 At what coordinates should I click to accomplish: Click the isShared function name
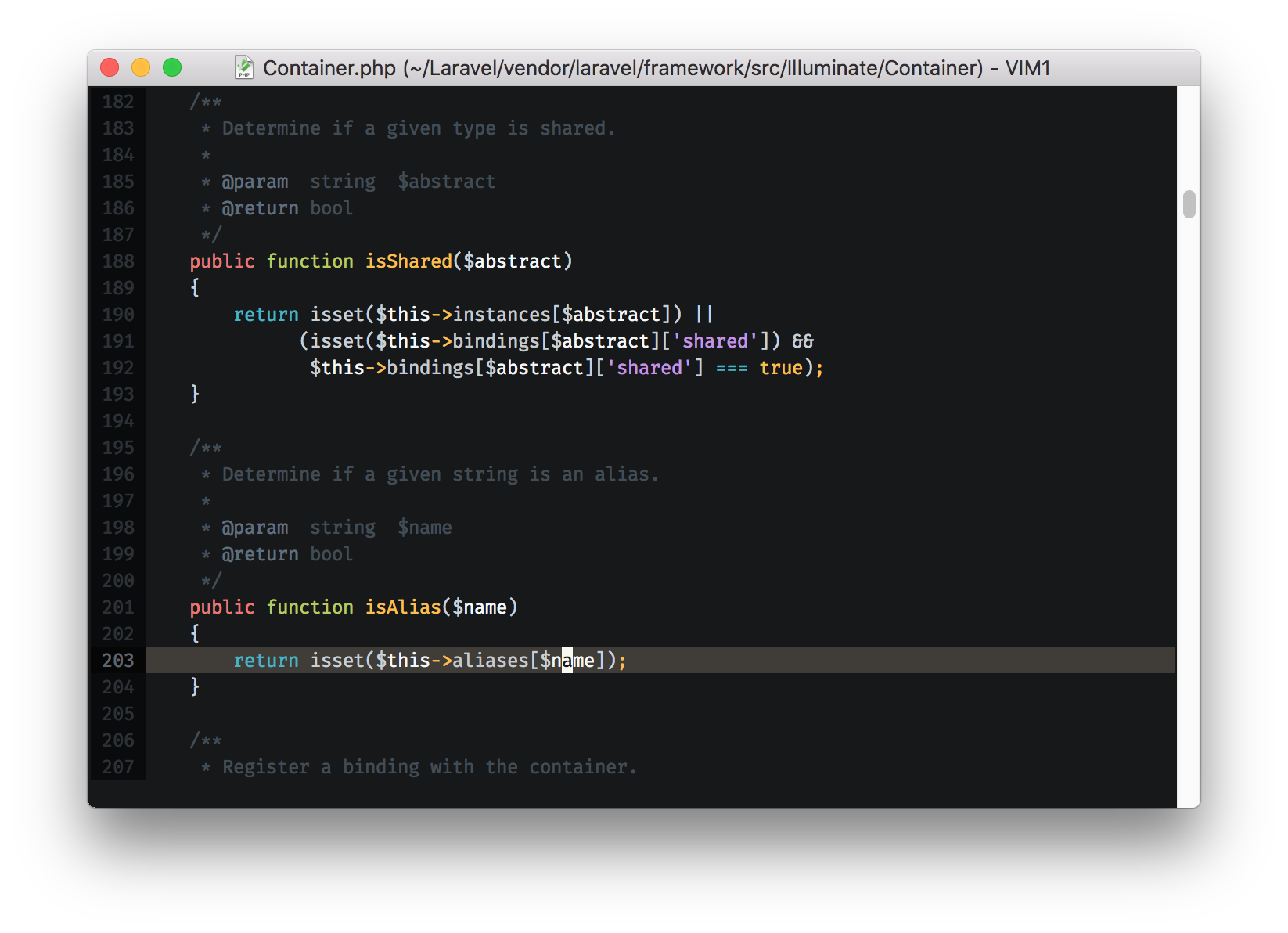point(408,261)
